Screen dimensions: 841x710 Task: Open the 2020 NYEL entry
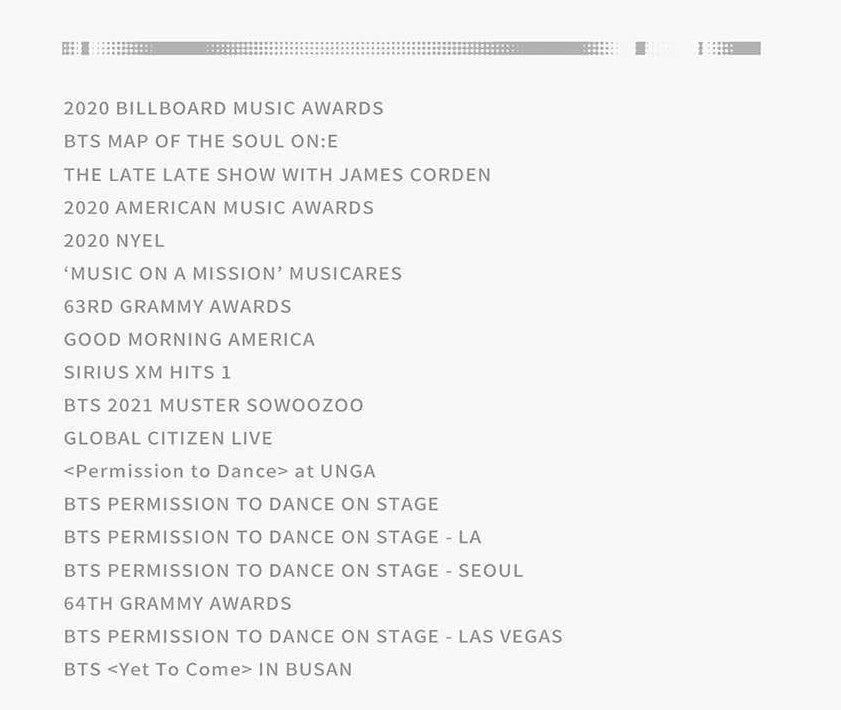(114, 241)
